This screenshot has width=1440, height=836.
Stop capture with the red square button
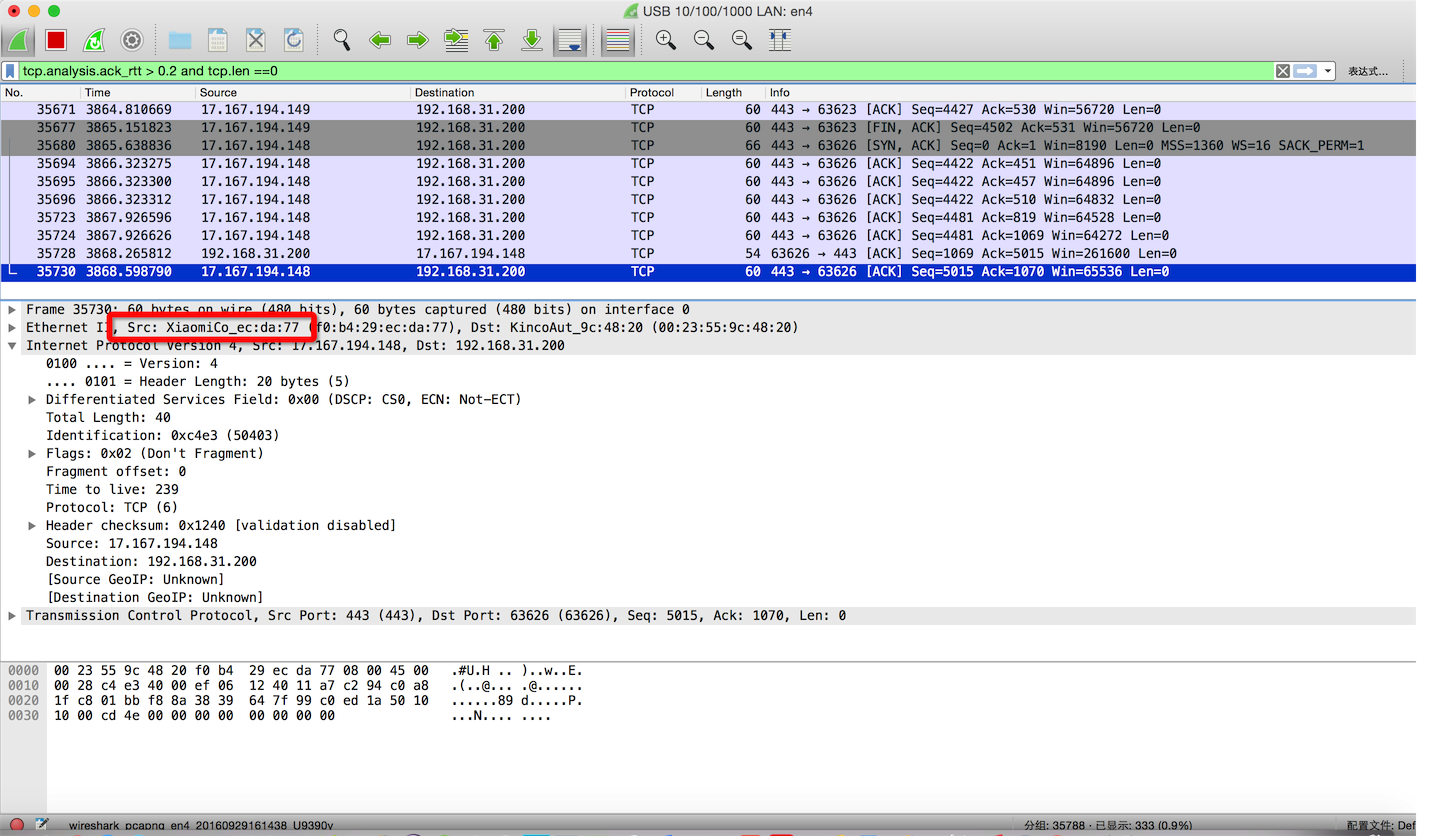point(56,40)
